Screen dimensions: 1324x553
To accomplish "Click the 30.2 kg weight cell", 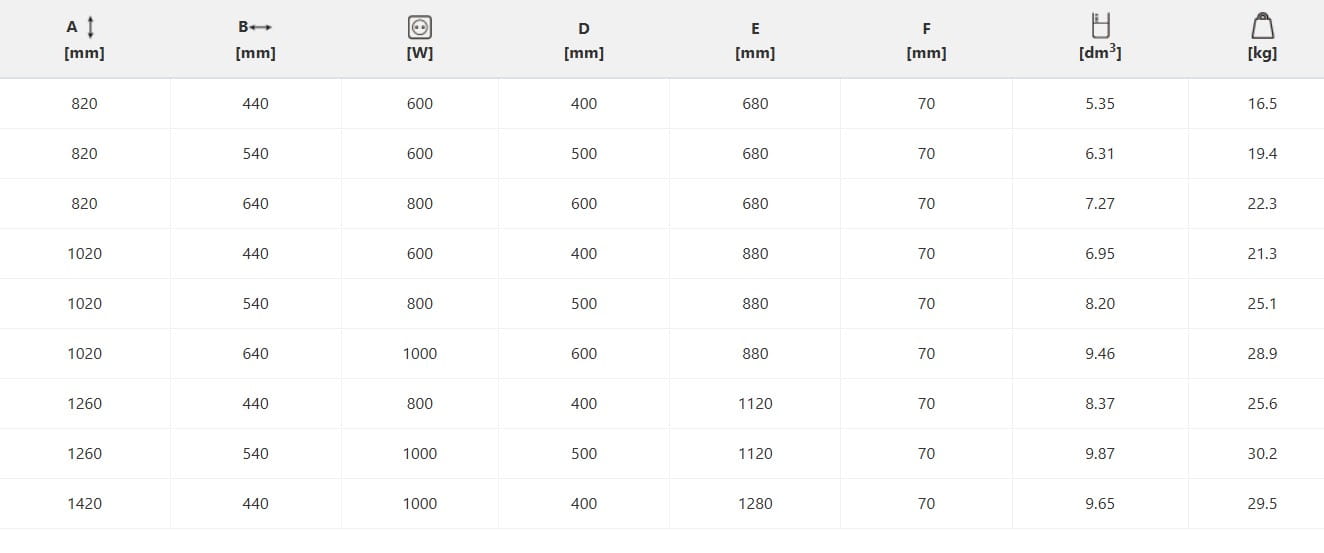I will (1262, 454).
